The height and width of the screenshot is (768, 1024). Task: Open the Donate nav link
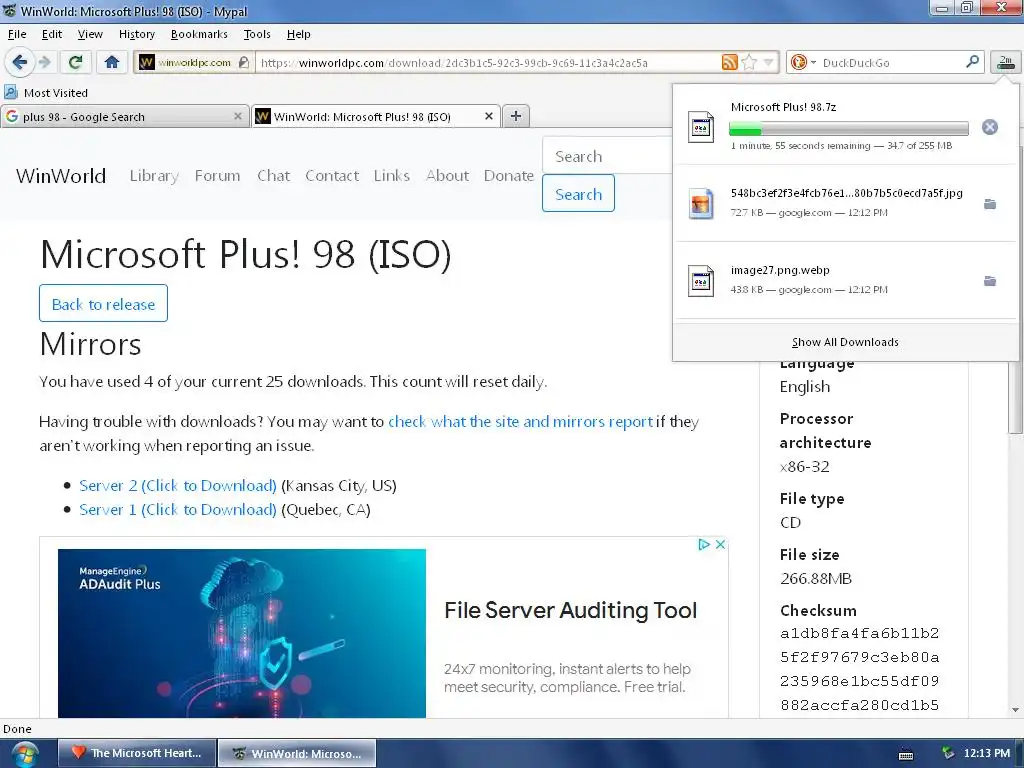click(x=509, y=176)
